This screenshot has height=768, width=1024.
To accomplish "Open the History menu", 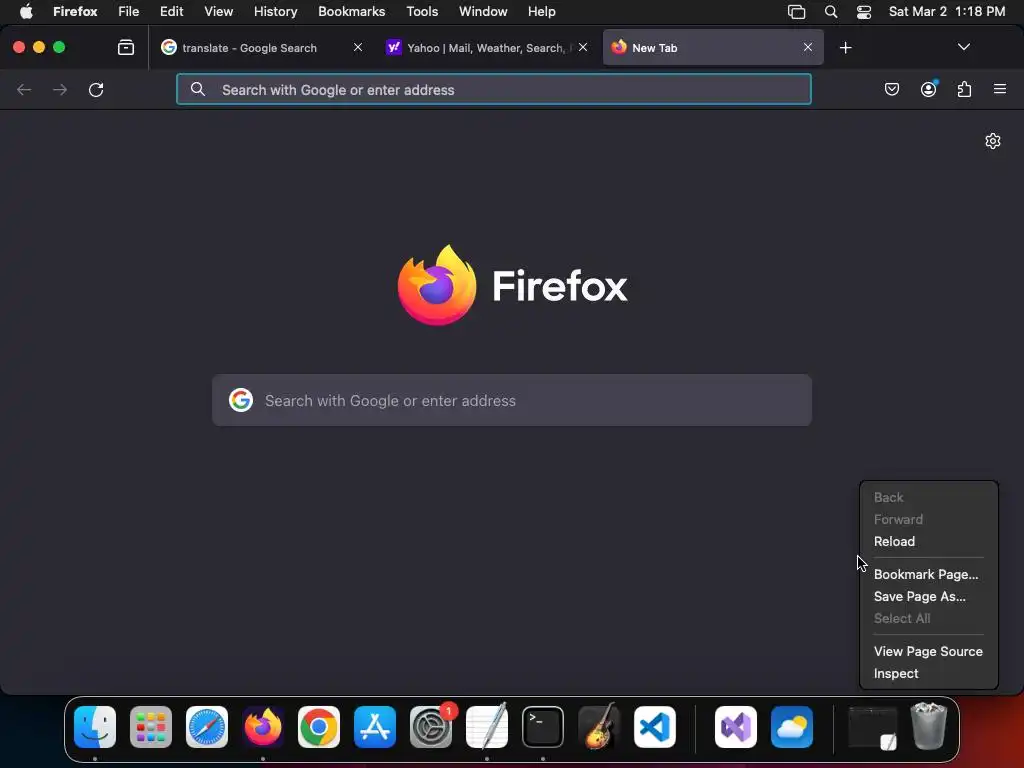I will tap(276, 11).
